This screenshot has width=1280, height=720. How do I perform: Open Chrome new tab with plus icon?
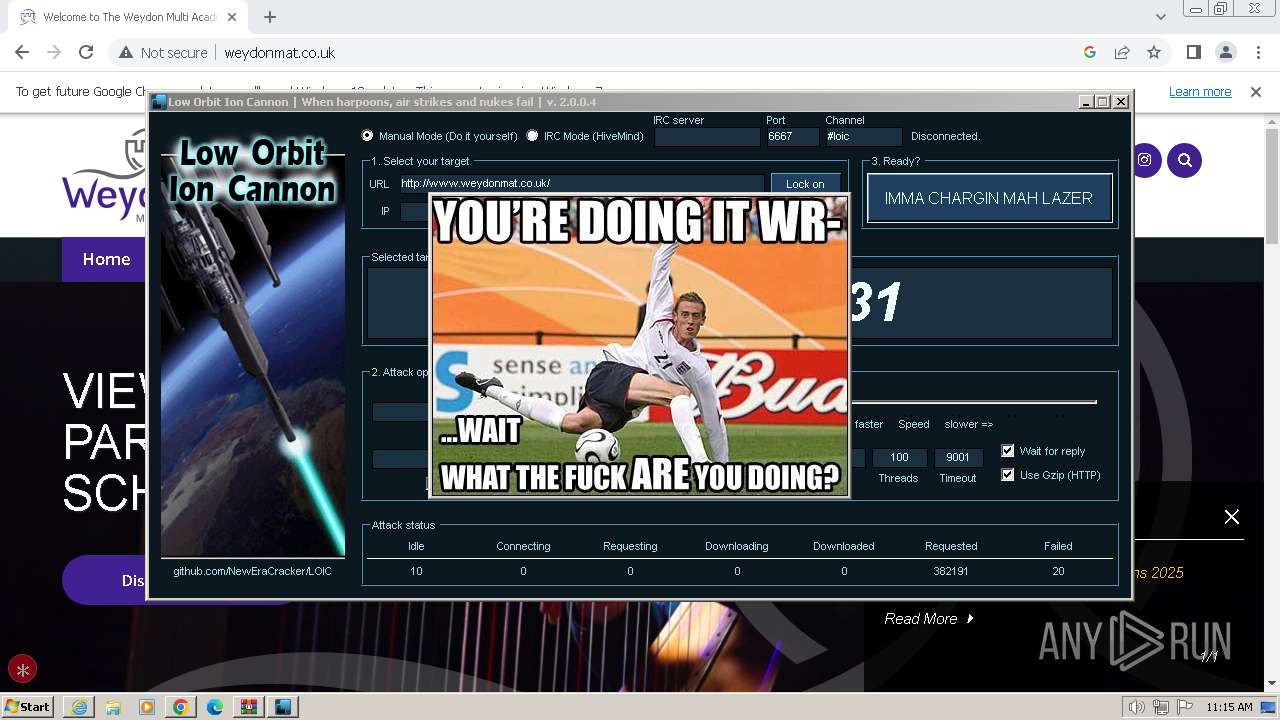270,17
